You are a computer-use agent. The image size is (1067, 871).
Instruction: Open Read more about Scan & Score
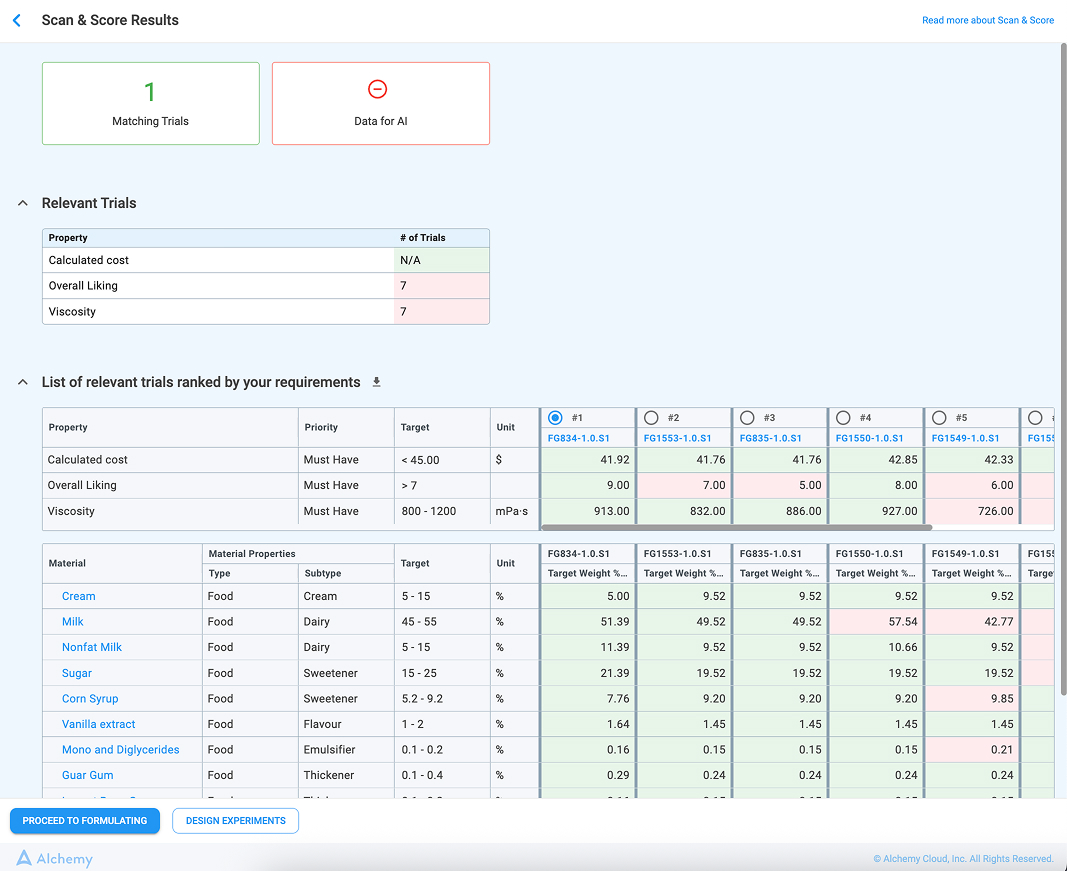[987, 20]
